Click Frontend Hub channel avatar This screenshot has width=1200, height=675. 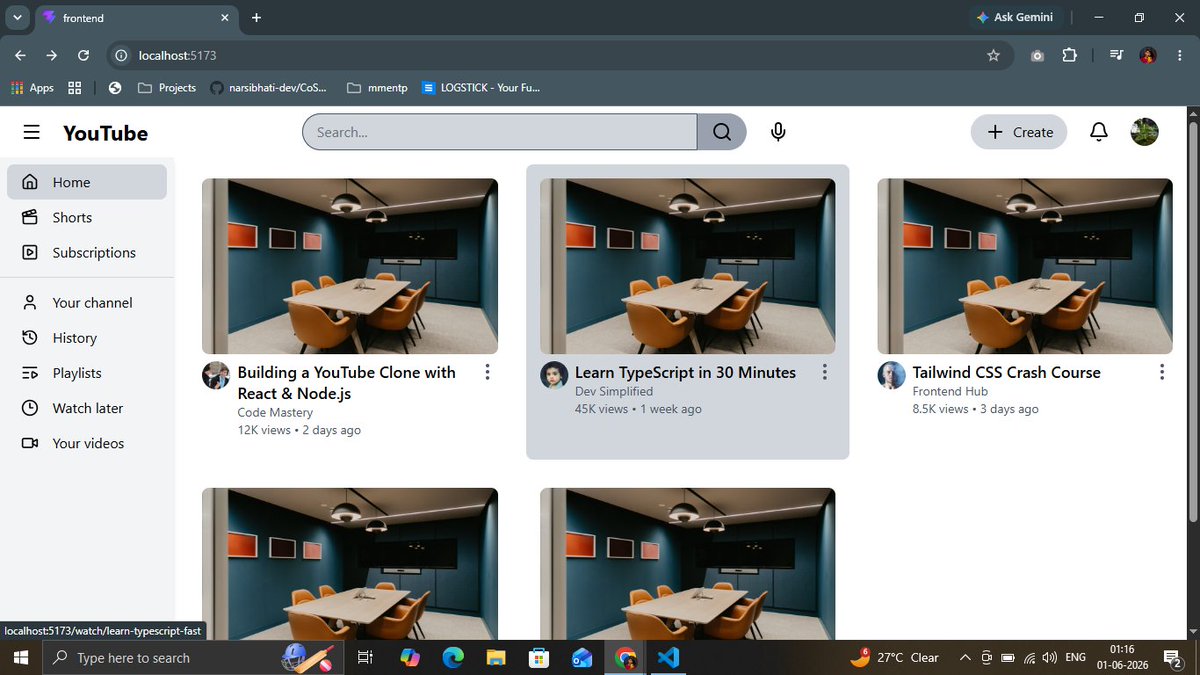point(891,376)
